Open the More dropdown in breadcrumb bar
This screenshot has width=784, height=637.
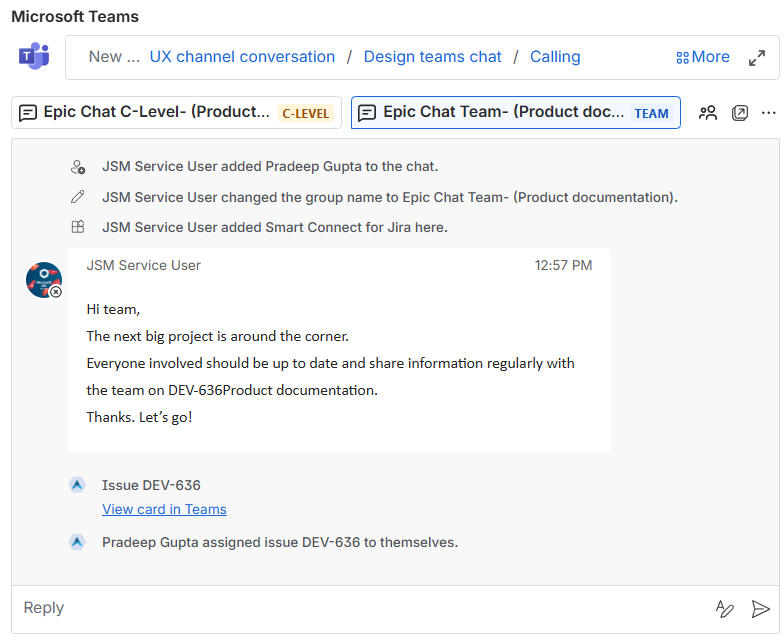703,57
